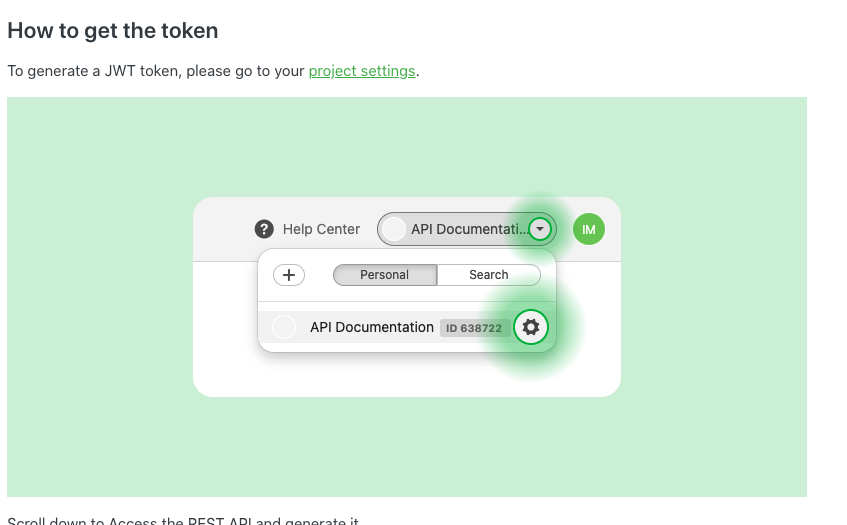
Task: Click the question mark help icon
Action: click(x=264, y=229)
